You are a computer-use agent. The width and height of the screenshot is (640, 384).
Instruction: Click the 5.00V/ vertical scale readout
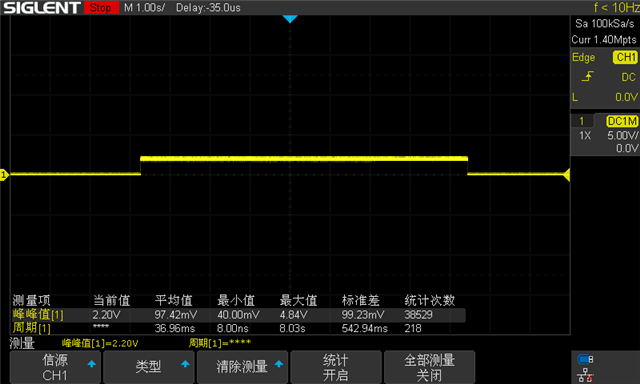(x=622, y=135)
